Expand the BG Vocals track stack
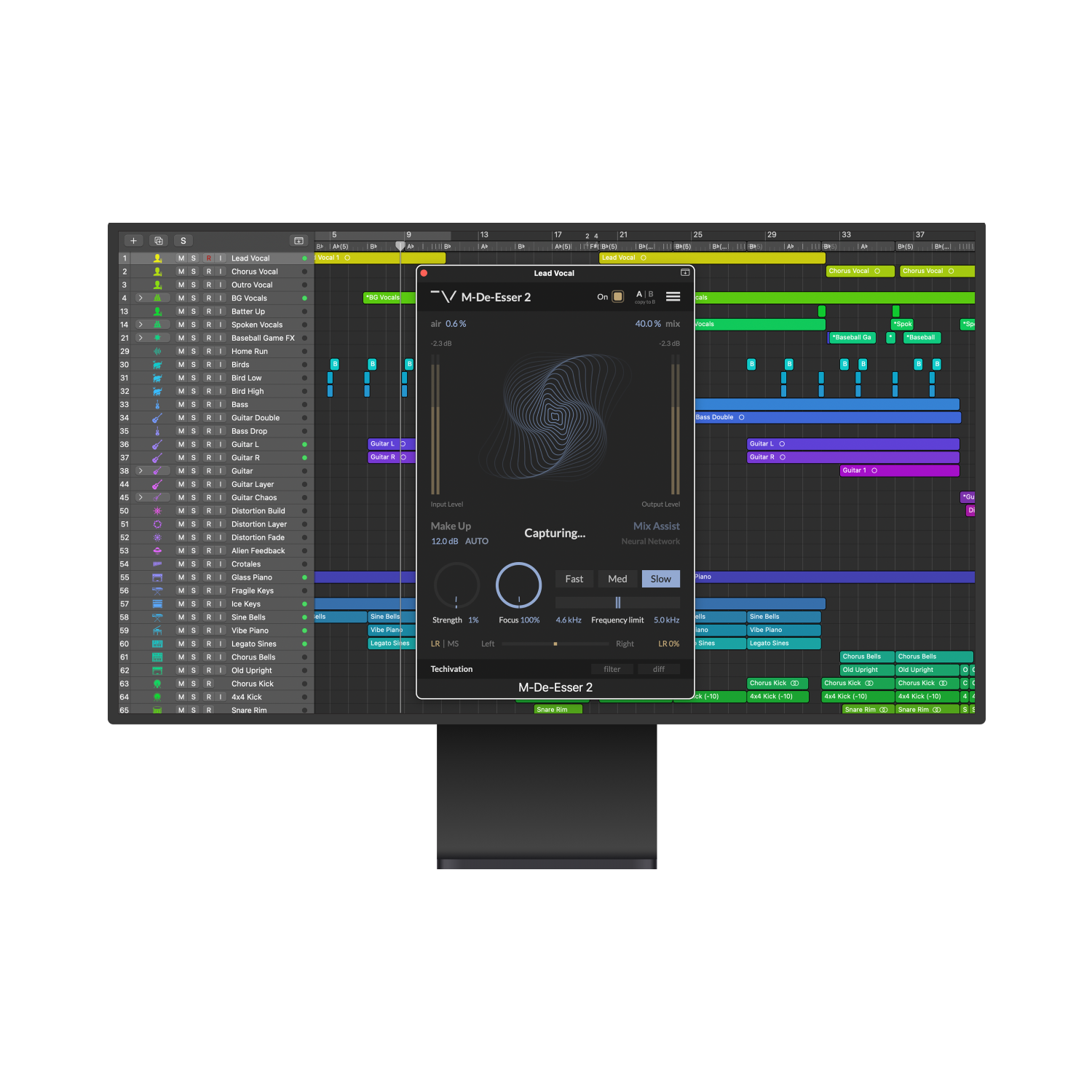 pos(141,298)
